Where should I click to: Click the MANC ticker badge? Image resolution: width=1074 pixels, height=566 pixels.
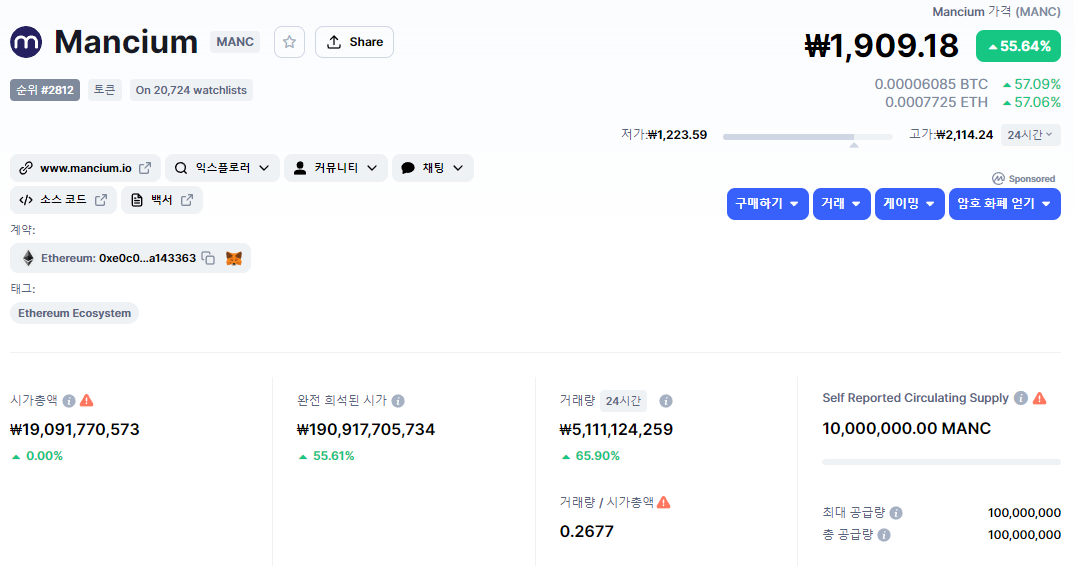point(235,42)
